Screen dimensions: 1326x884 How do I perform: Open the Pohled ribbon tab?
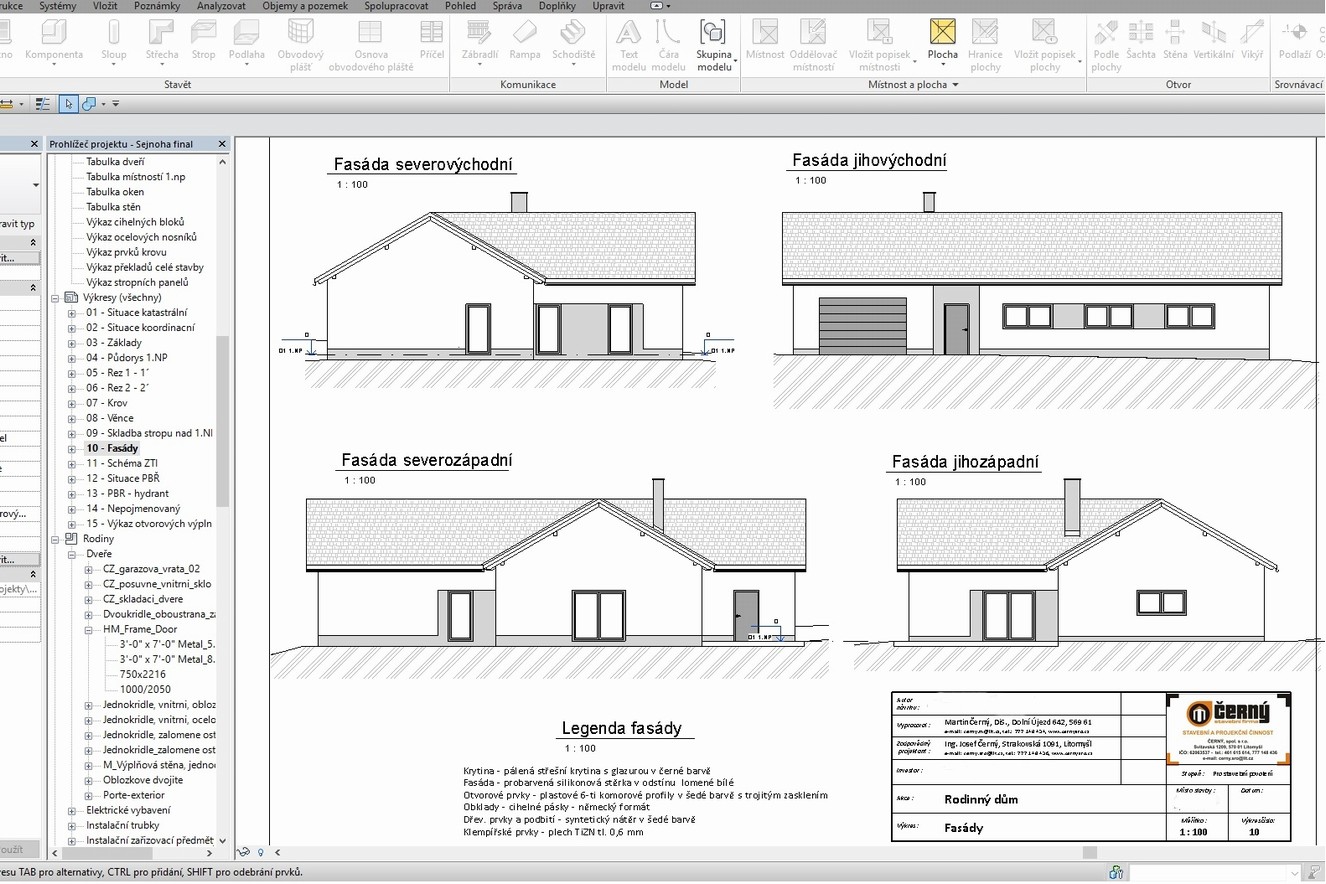pos(461,6)
